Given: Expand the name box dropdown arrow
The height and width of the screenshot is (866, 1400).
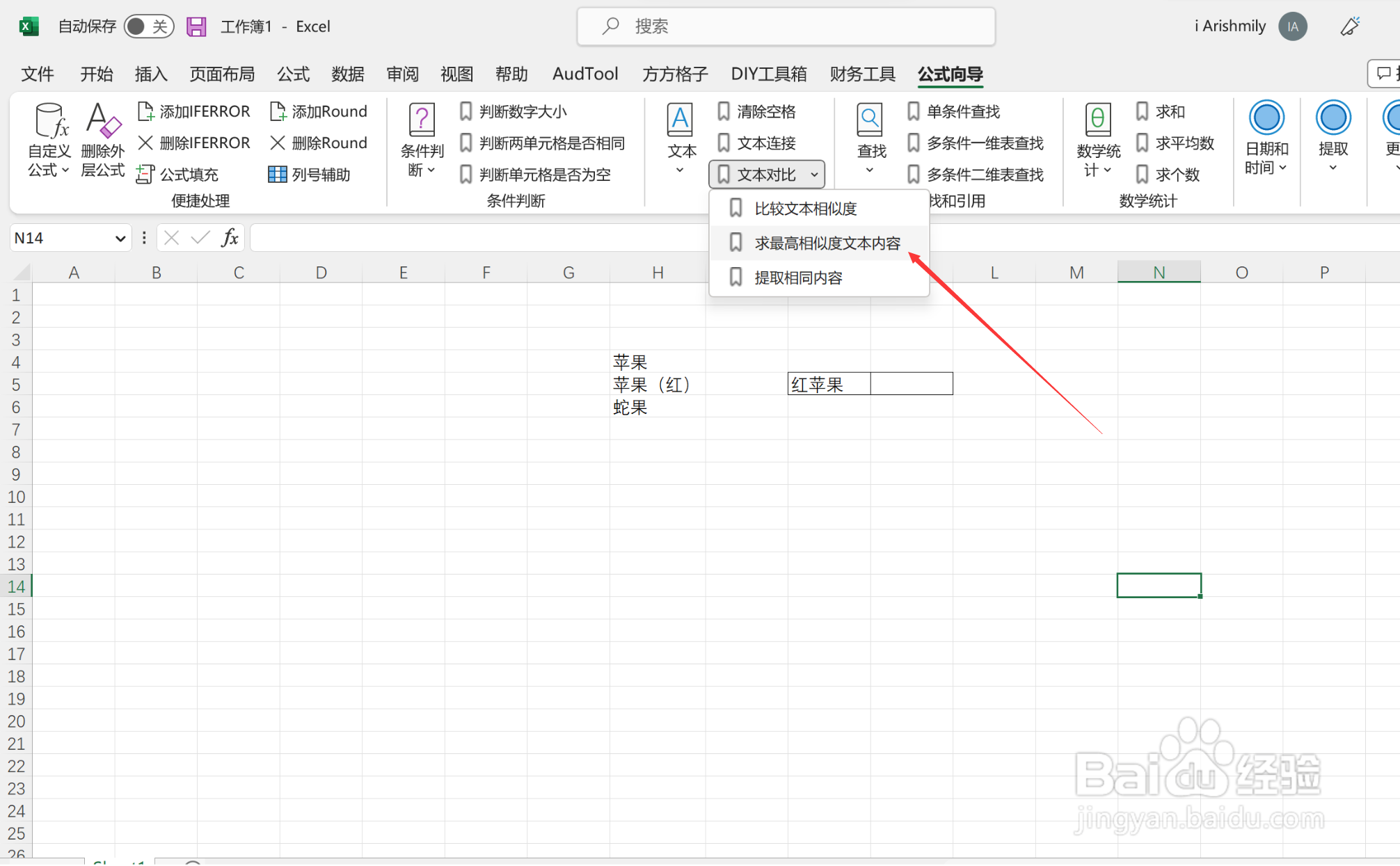Looking at the screenshot, I should pyautogui.click(x=120, y=239).
